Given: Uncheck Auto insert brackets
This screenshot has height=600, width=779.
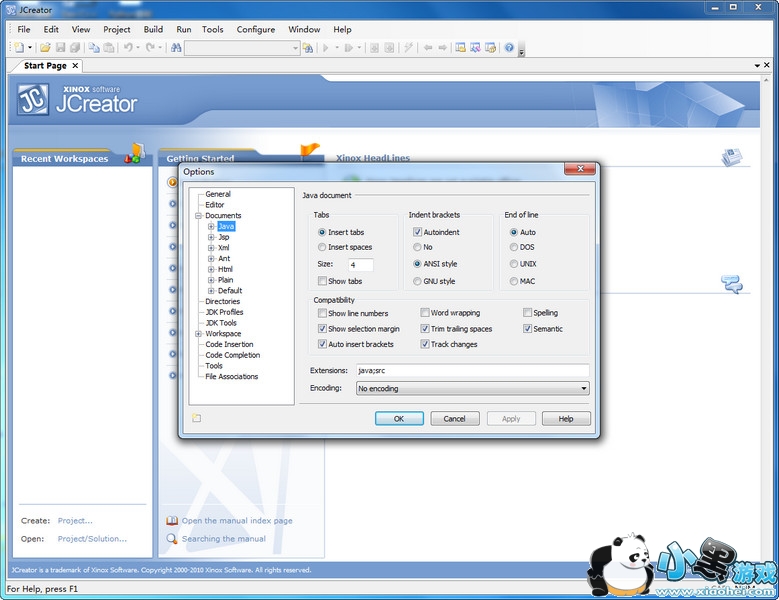Looking at the screenshot, I should point(322,344).
